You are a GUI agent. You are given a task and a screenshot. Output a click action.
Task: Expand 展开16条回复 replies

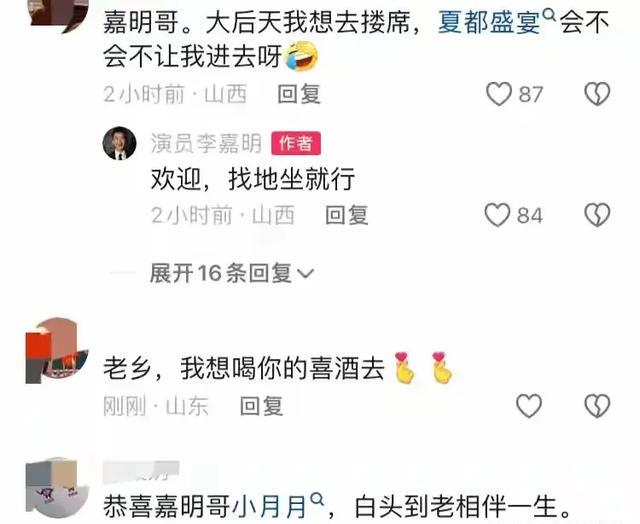point(231,273)
